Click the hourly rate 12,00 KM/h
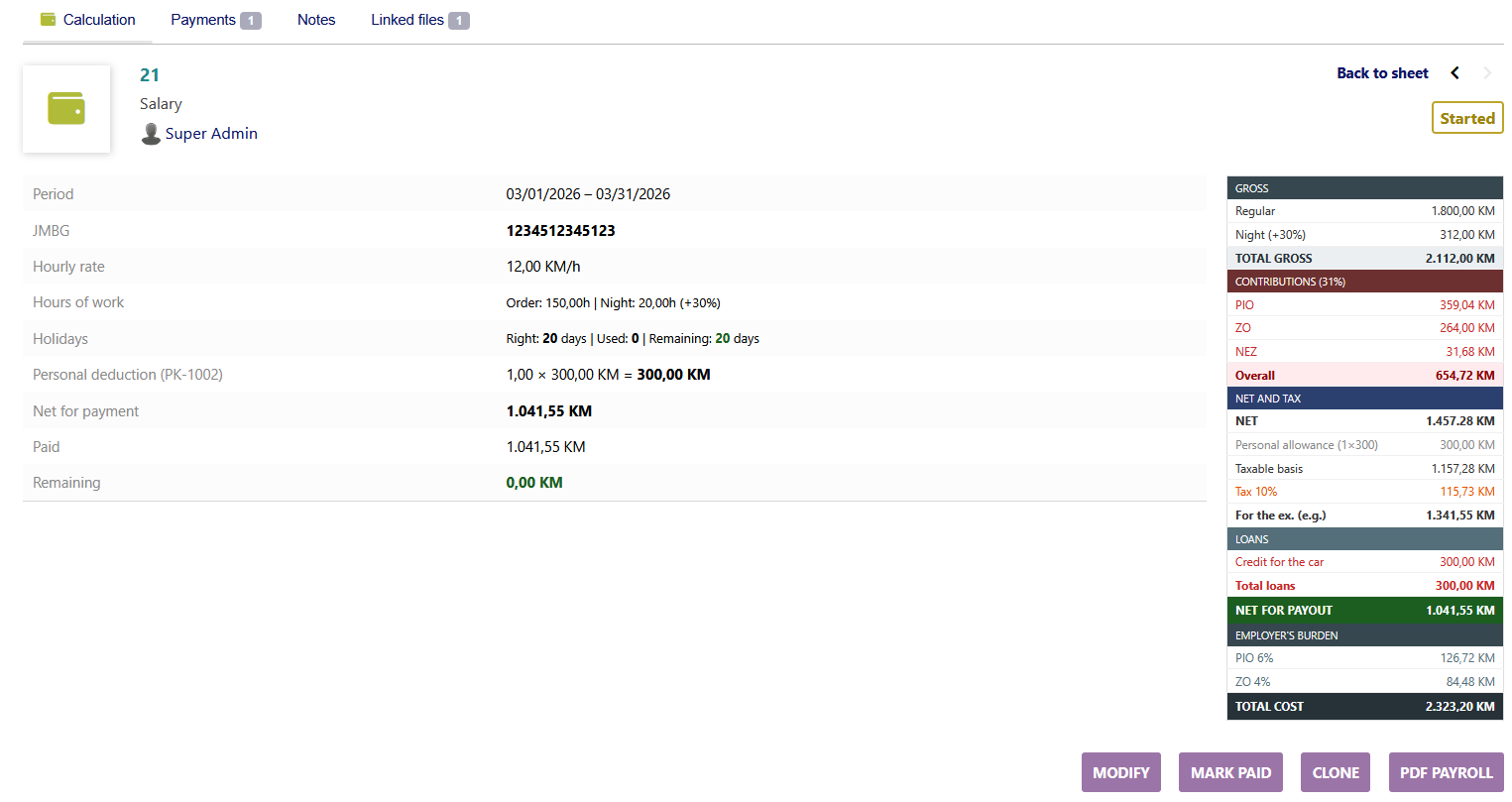Screen dimensions: 1512x802 coord(543,267)
